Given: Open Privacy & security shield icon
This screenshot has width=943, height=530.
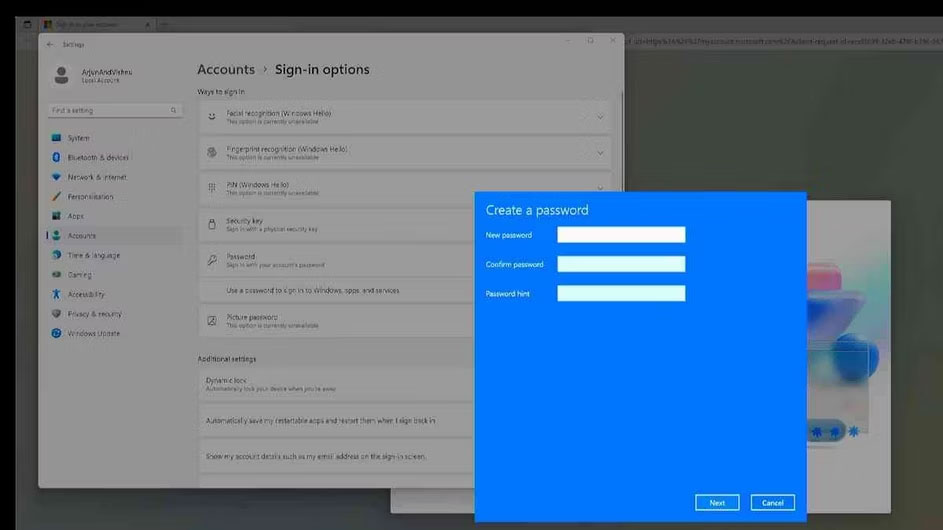Looking at the screenshot, I should tap(57, 313).
